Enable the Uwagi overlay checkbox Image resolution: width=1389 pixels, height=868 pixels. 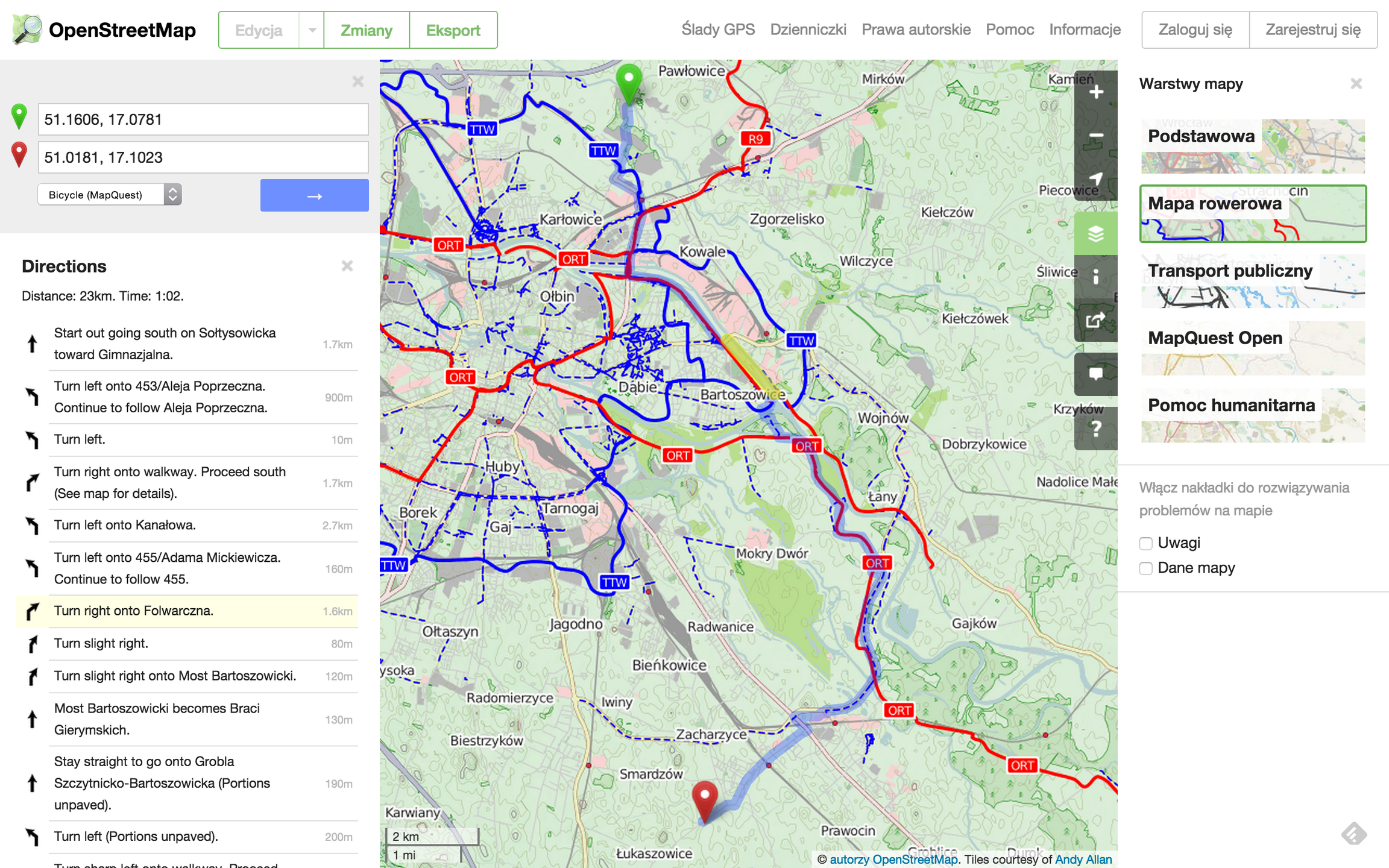pos(1146,543)
